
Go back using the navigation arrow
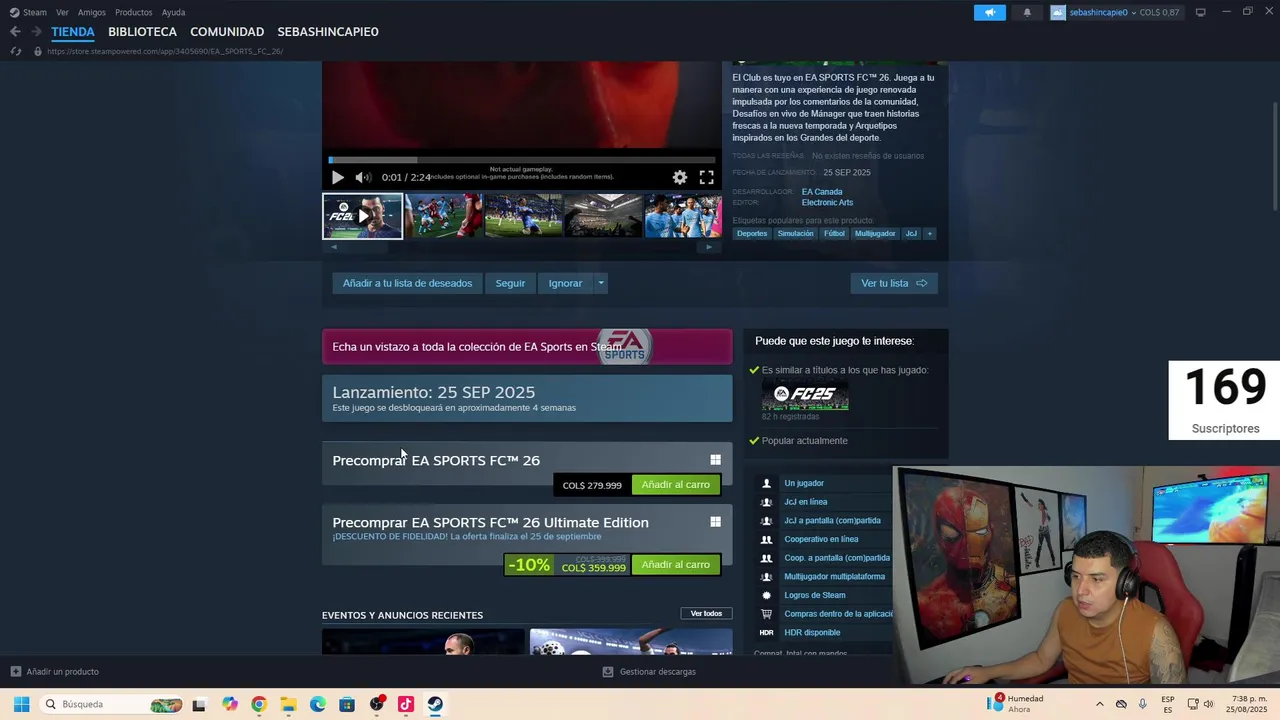pyautogui.click(x=15, y=31)
